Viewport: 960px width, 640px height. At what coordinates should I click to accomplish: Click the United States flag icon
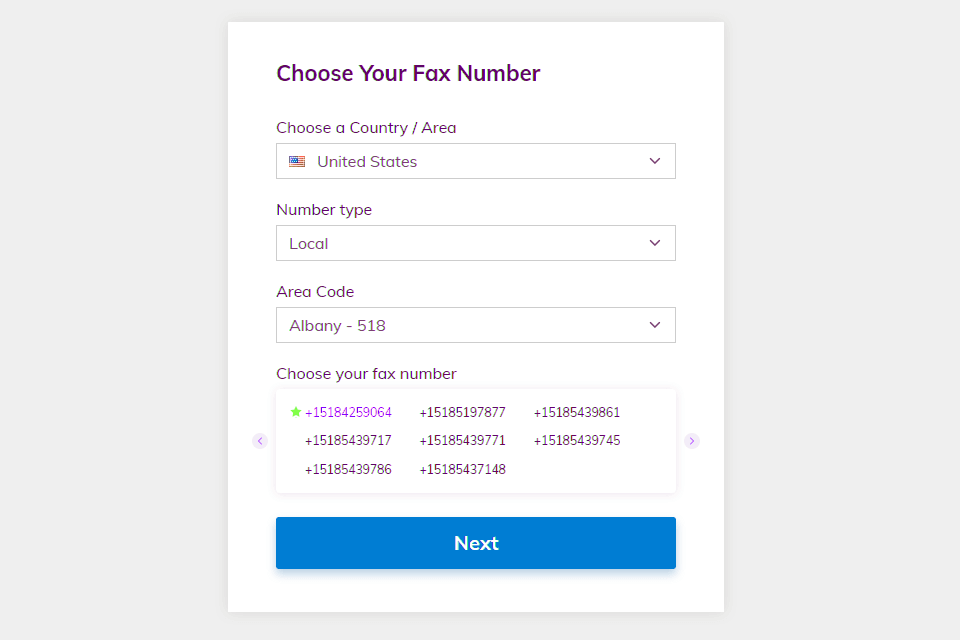coord(296,161)
